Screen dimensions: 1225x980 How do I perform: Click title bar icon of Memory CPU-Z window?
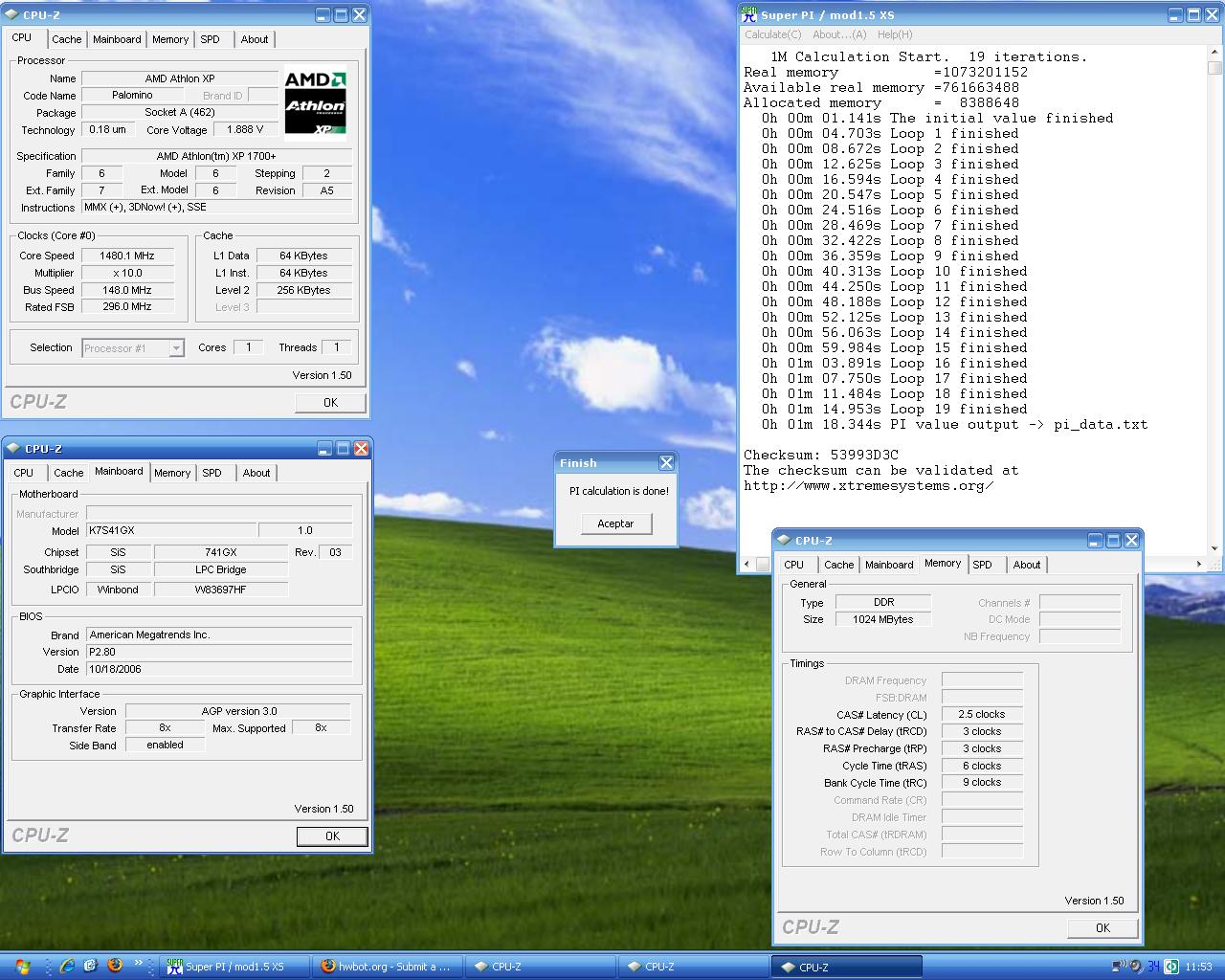click(785, 540)
